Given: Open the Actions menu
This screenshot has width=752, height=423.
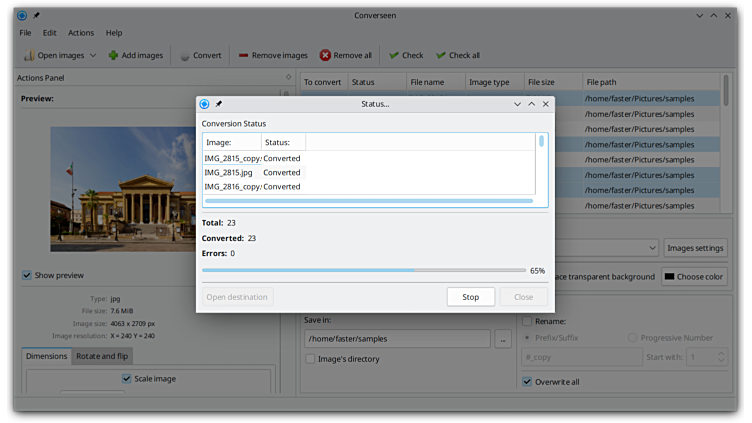Looking at the screenshot, I should (x=81, y=33).
